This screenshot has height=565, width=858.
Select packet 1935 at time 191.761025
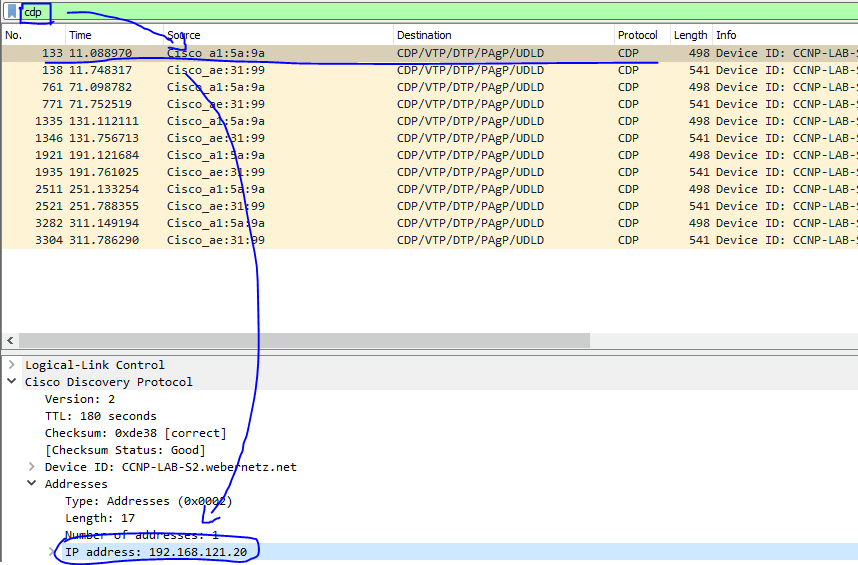(x=430, y=172)
